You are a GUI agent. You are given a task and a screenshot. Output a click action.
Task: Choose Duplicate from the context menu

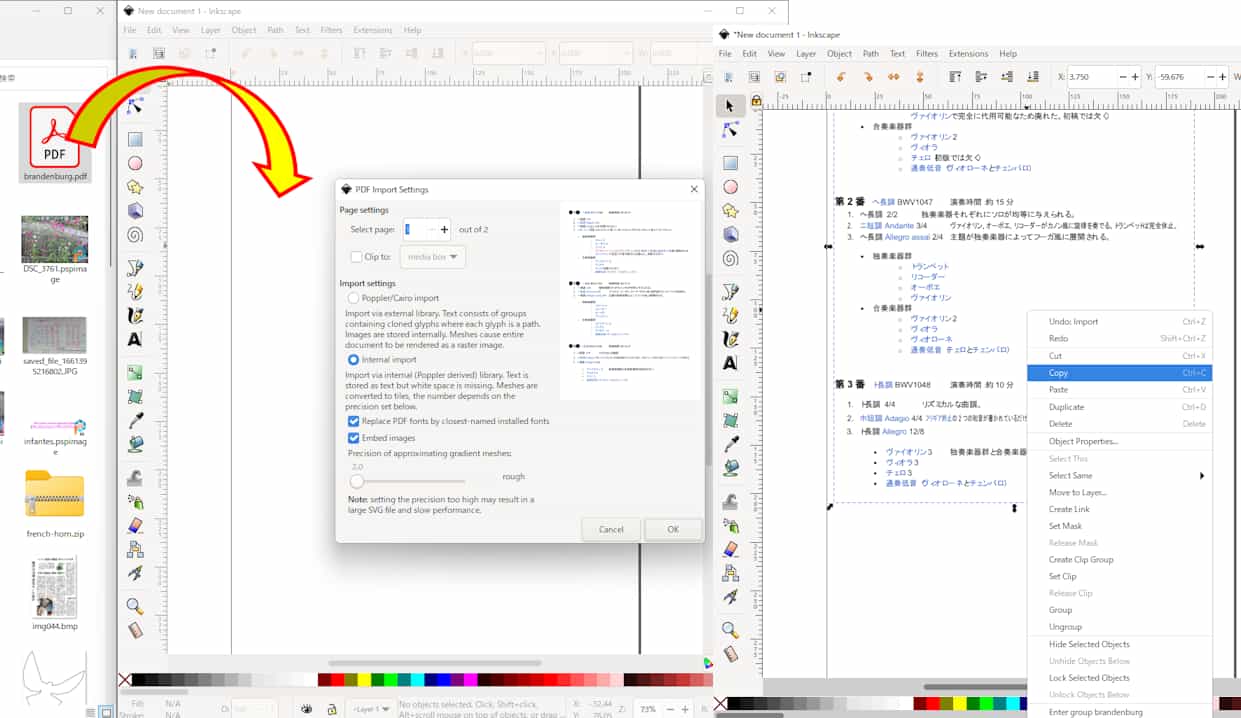click(1065, 406)
